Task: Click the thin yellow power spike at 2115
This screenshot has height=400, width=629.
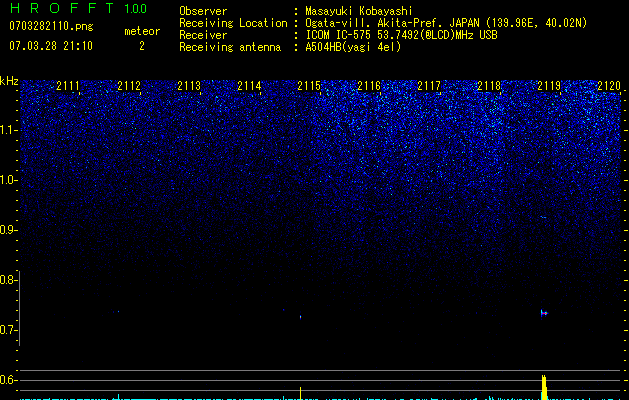Action: (300, 393)
